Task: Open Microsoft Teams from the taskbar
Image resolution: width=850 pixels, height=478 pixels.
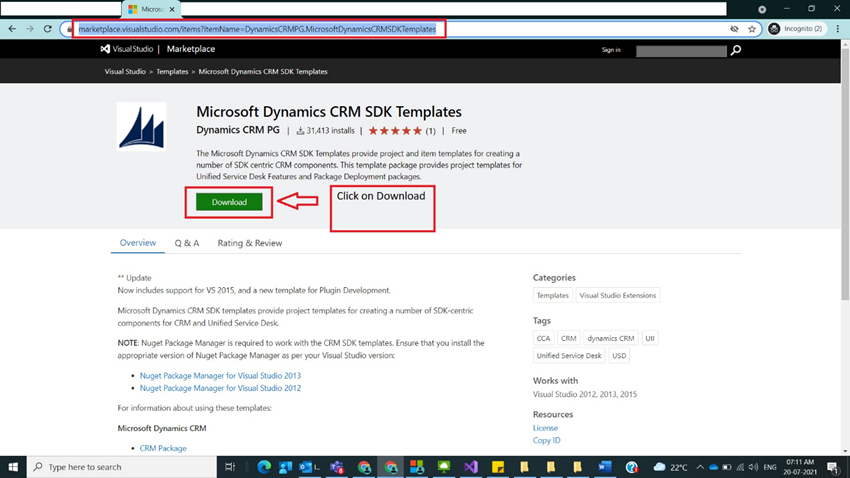Action: [337, 467]
